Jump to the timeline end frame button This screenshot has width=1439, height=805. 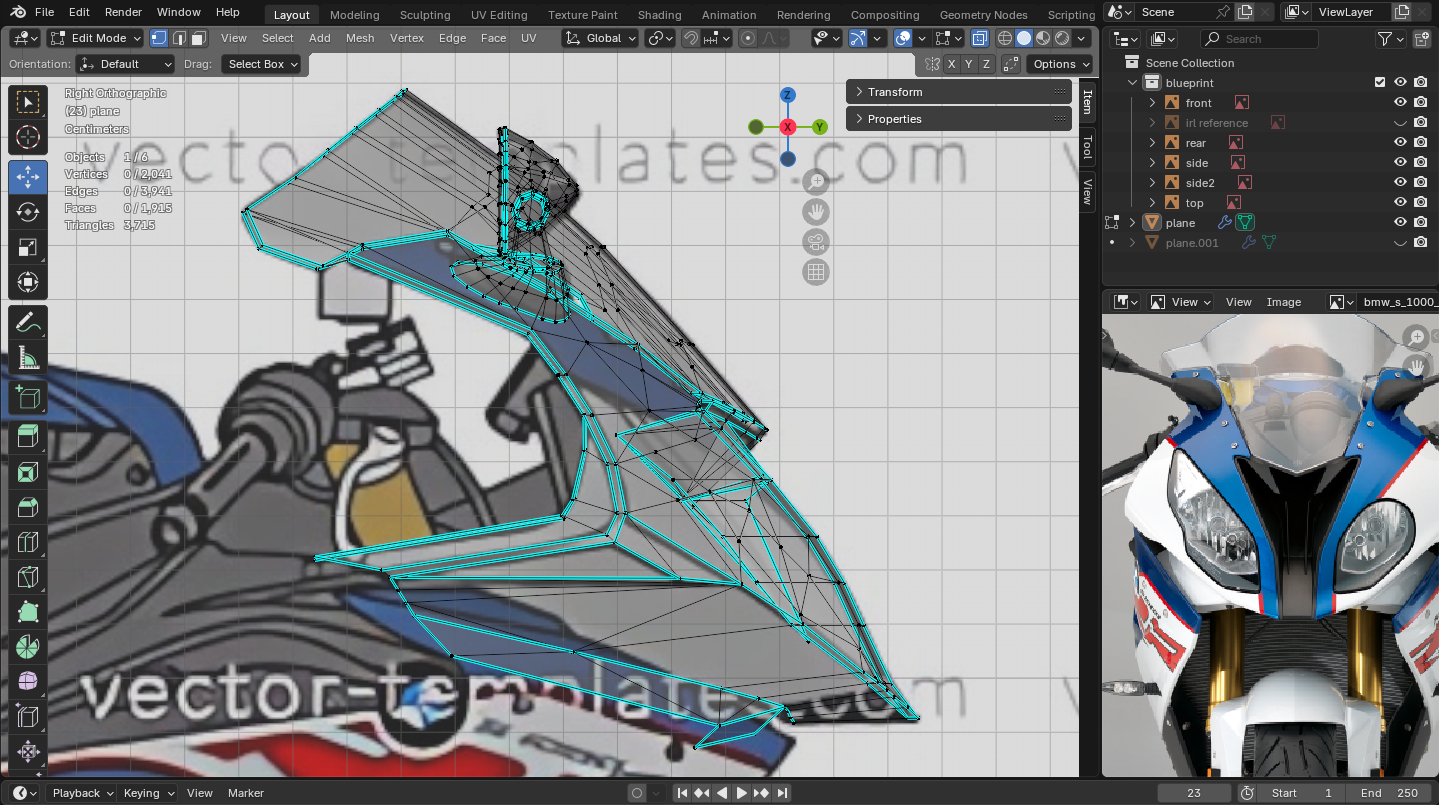tap(783, 793)
